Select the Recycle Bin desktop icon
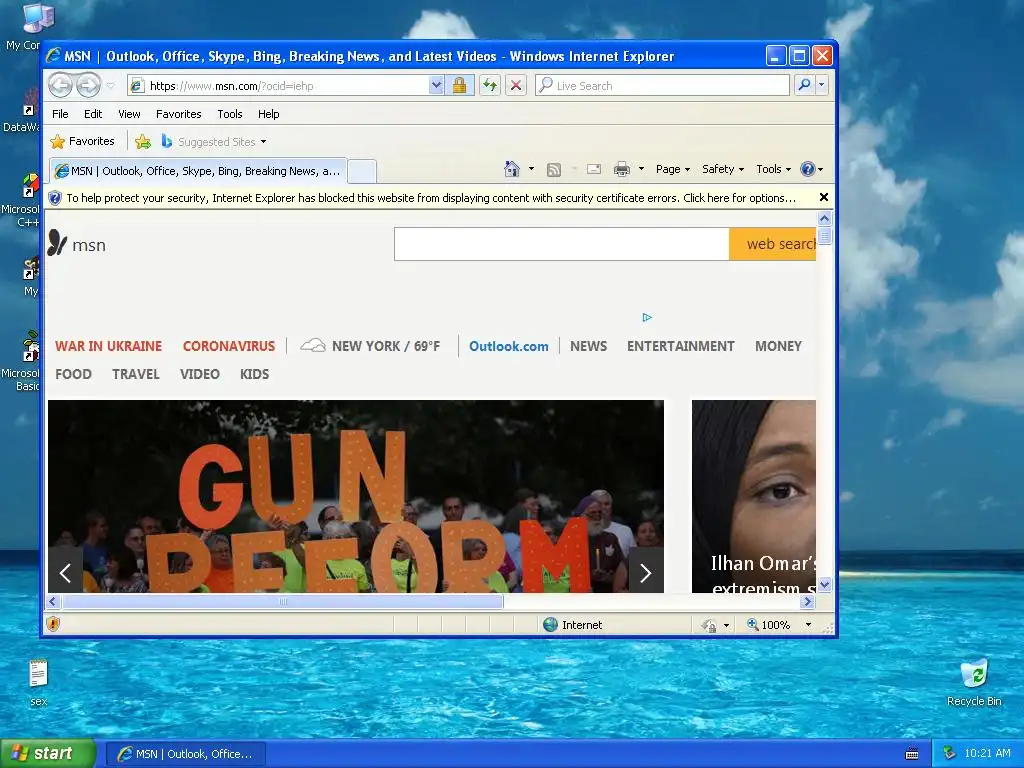The image size is (1024, 768). 974,683
